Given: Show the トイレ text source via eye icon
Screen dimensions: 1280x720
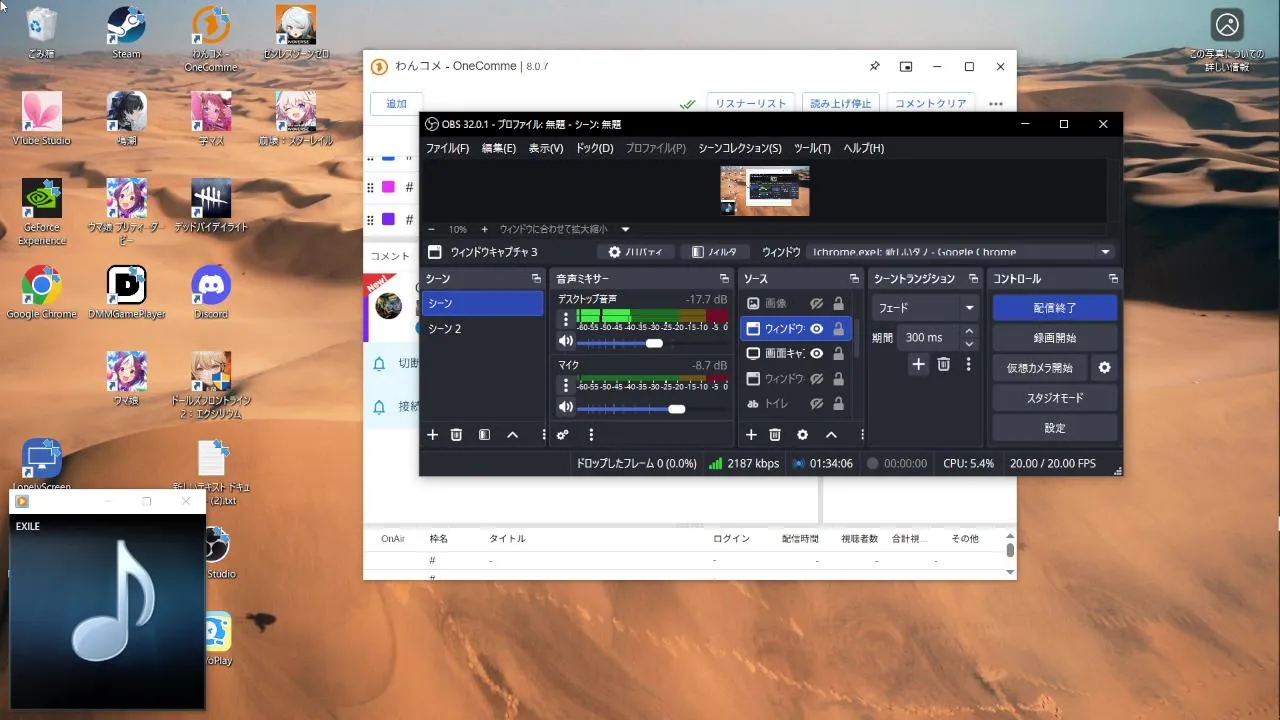Looking at the screenshot, I should 816,403.
